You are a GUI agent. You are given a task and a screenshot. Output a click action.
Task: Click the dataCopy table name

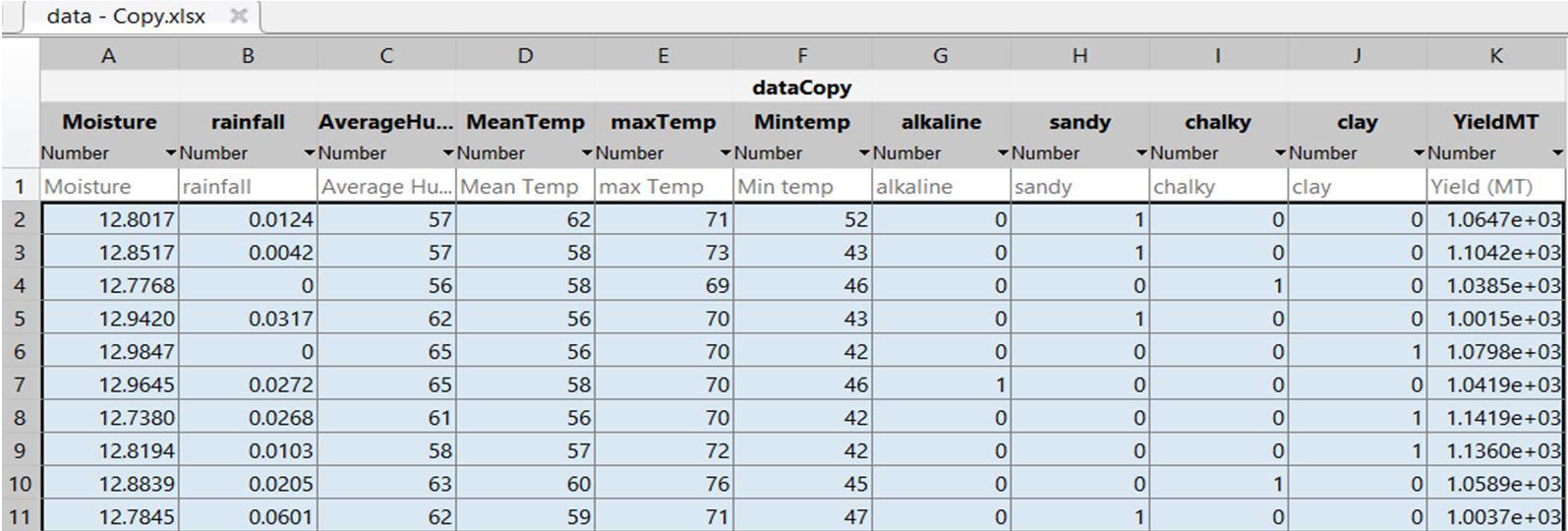pos(802,88)
